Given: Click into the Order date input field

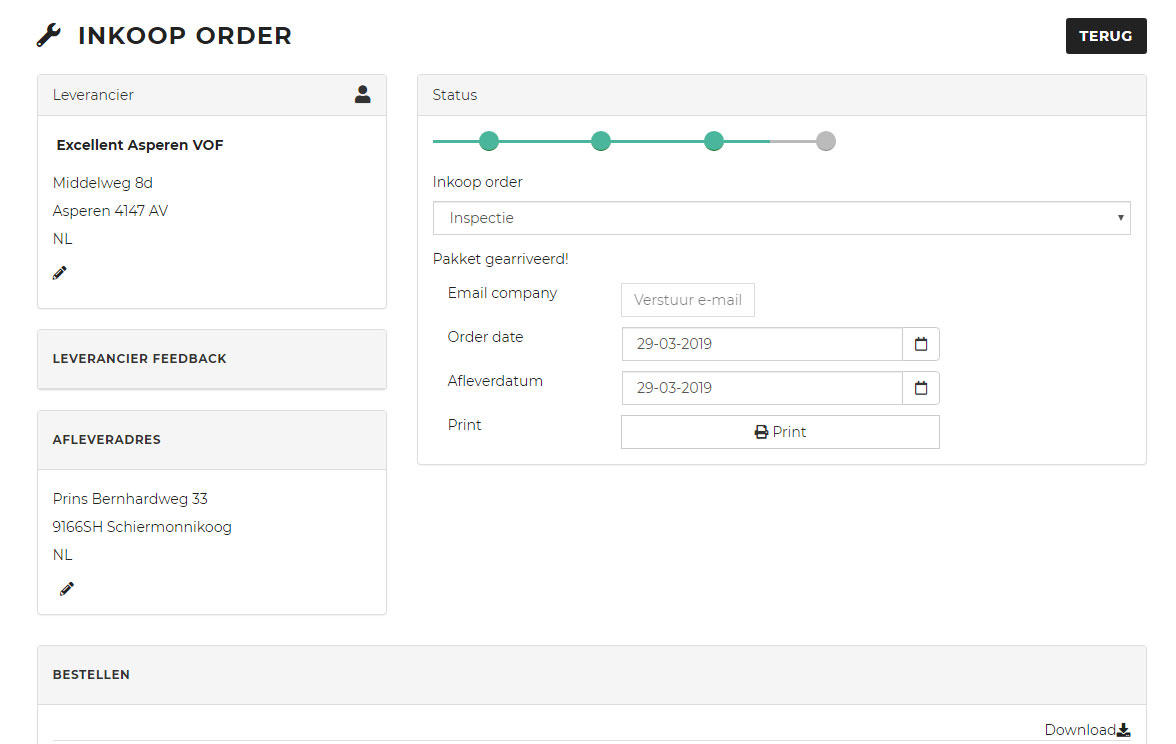Looking at the screenshot, I should tap(762, 344).
